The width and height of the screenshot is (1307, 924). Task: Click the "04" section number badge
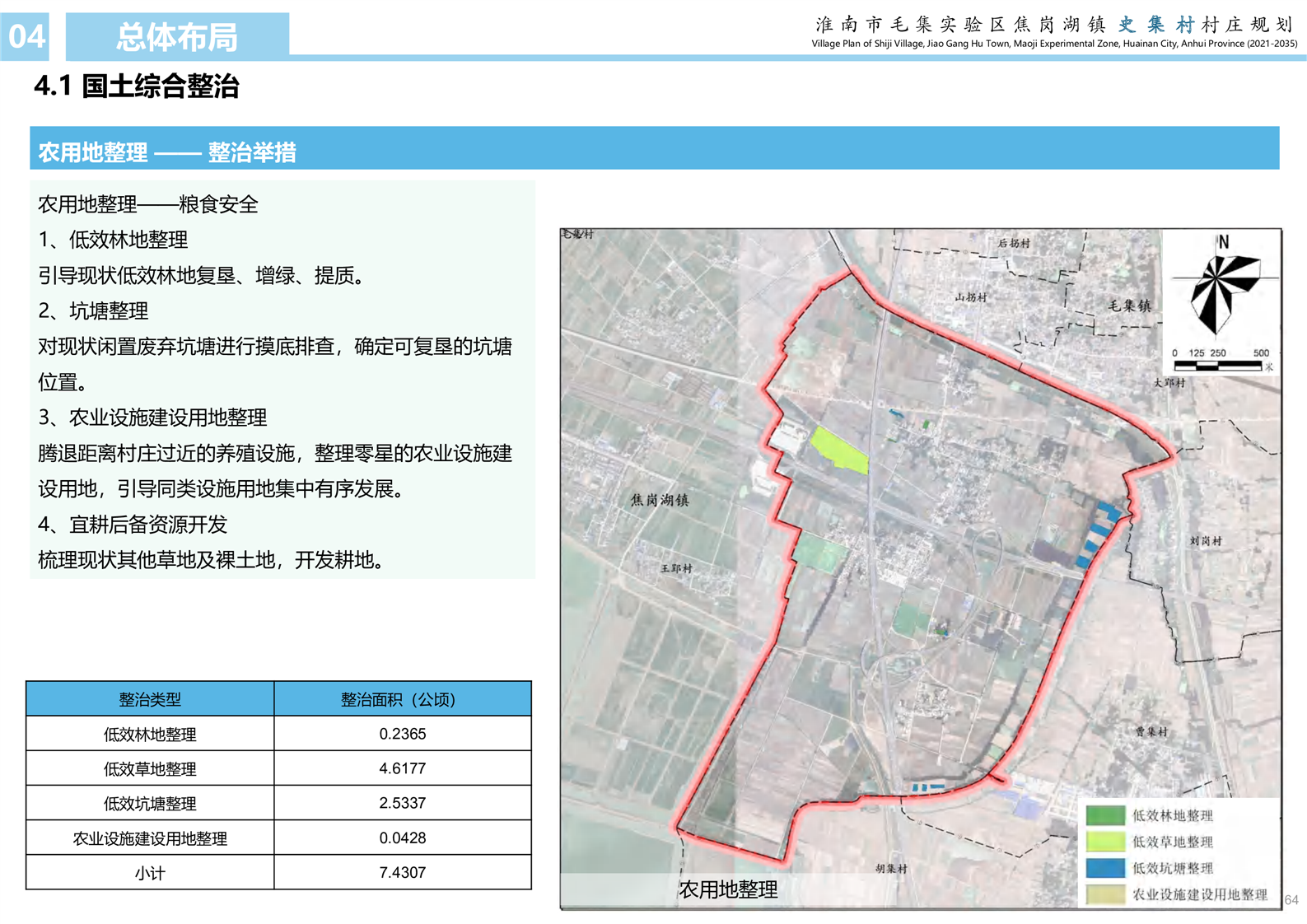[x=26, y=37]
